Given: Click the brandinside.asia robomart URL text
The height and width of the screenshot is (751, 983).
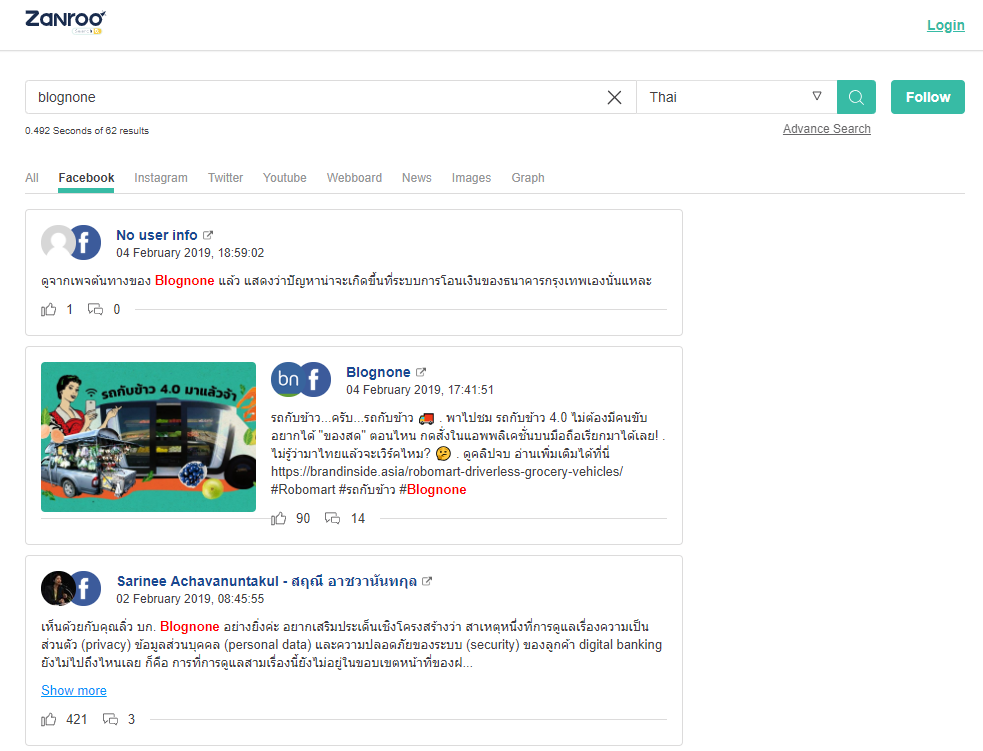Looking at the screenshot, I should click(x=447, y=471).
